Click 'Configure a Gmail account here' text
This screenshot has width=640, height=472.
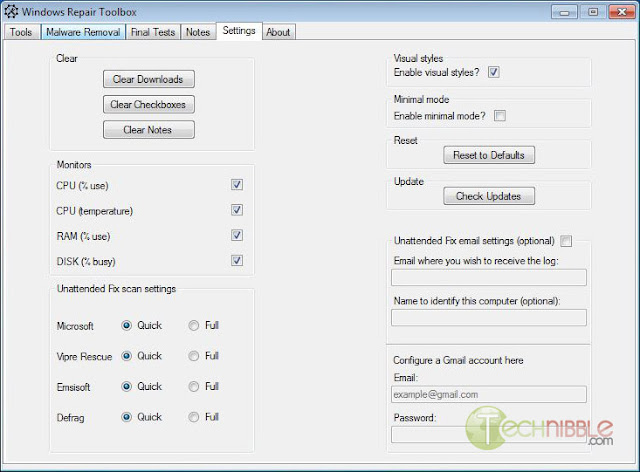coord(458,361)
